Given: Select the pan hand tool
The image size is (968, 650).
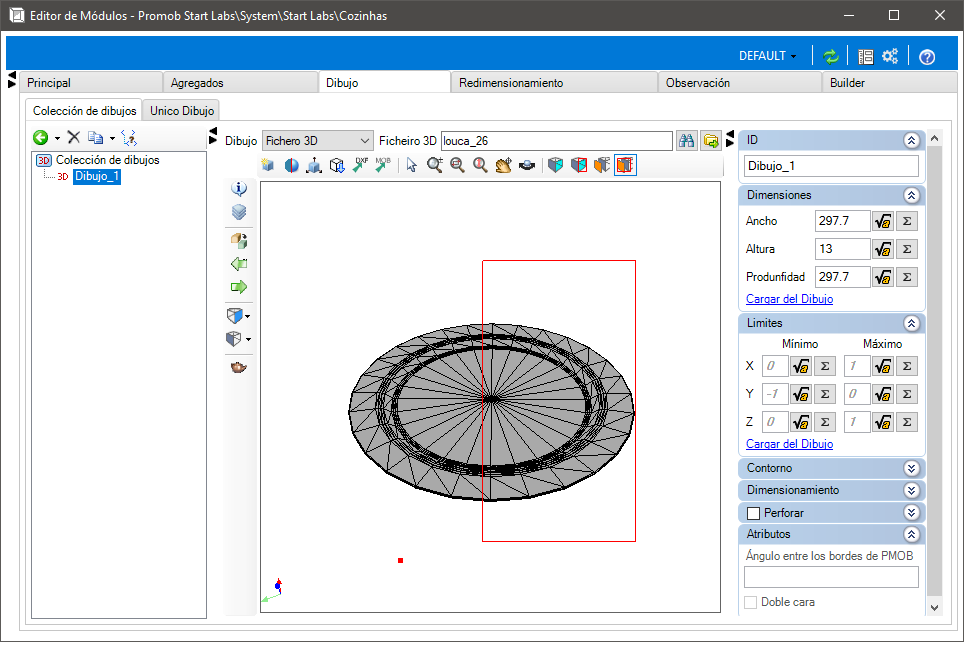Looking at the screenshot, I should click(504, 165).
